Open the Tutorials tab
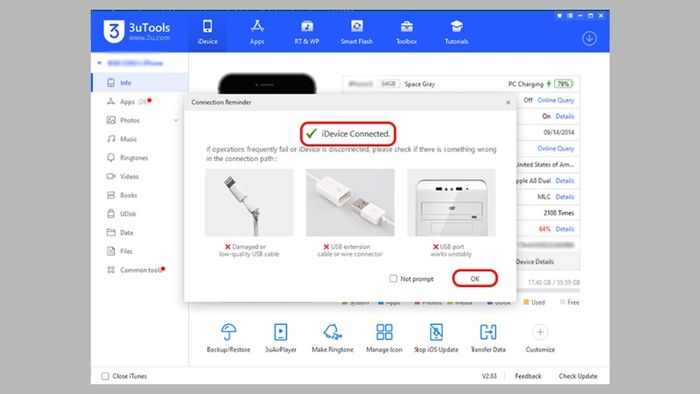This screenshot has height=394, width=700. point(456,32)
